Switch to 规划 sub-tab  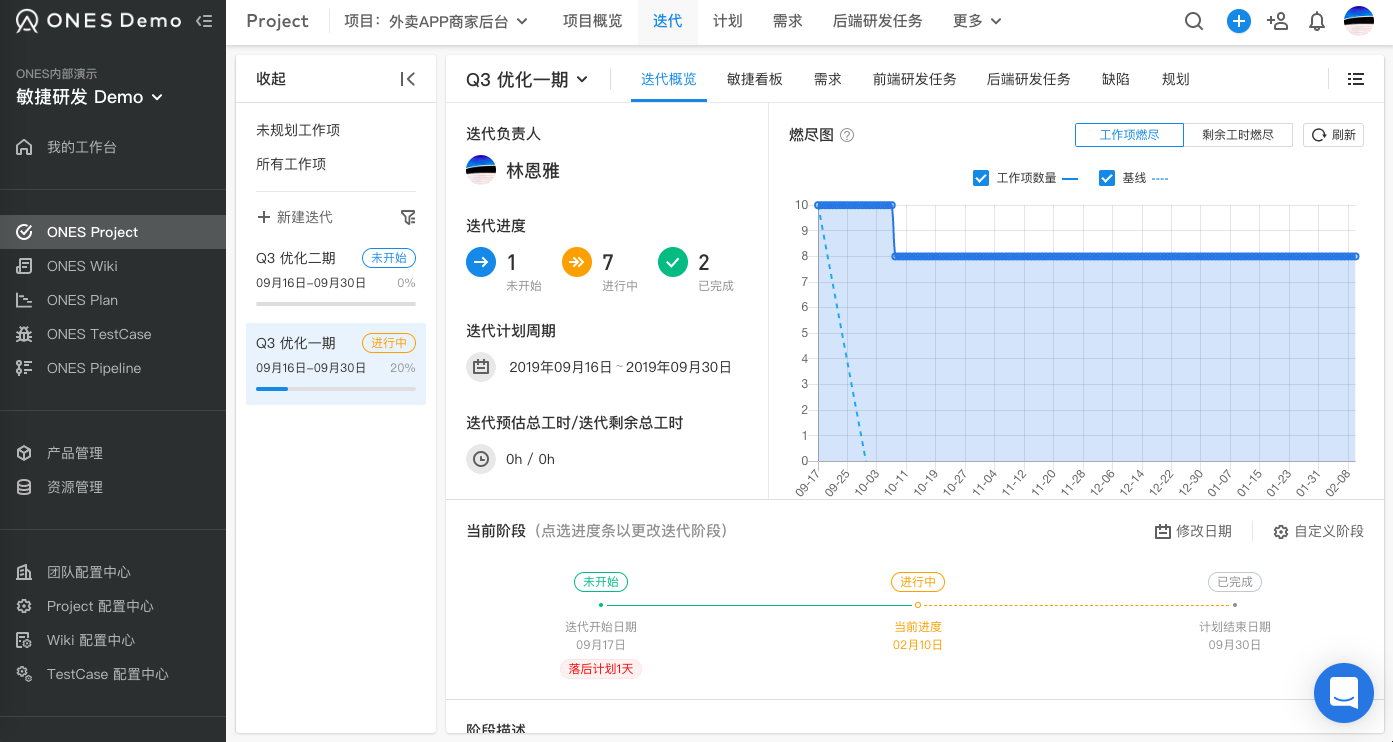click(1176, 79)
